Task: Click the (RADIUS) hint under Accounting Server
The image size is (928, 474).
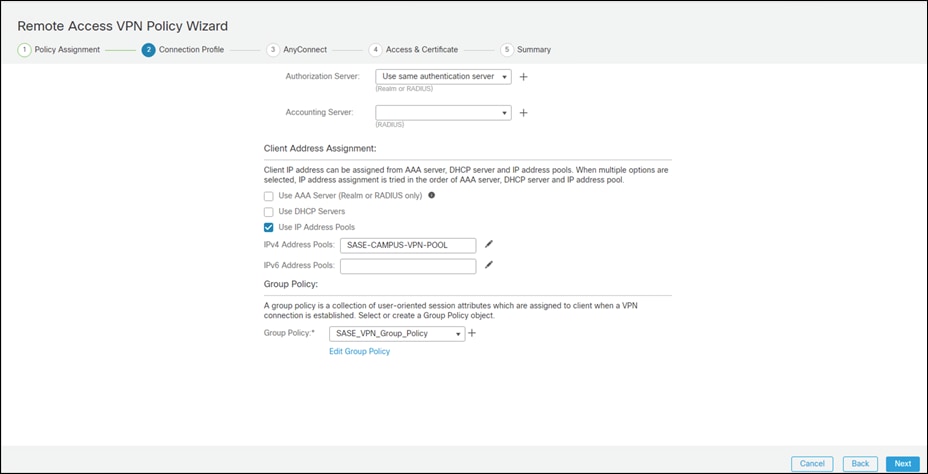Action: pos(390,125)
